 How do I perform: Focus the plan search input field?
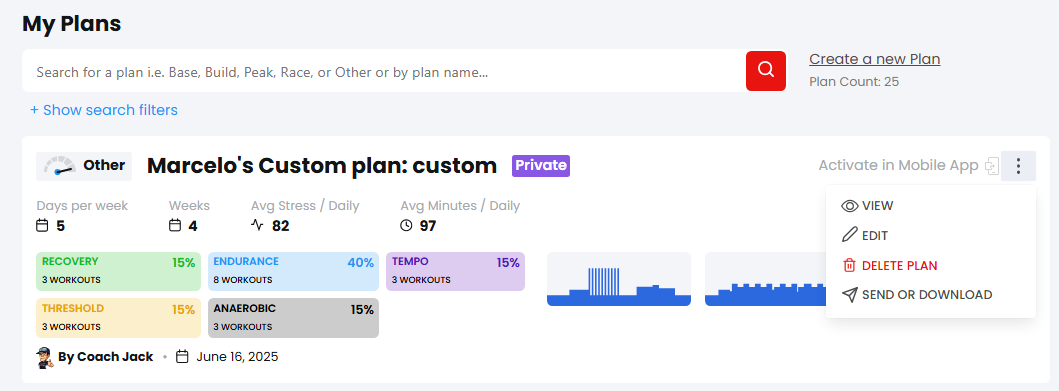coord(384,71)
